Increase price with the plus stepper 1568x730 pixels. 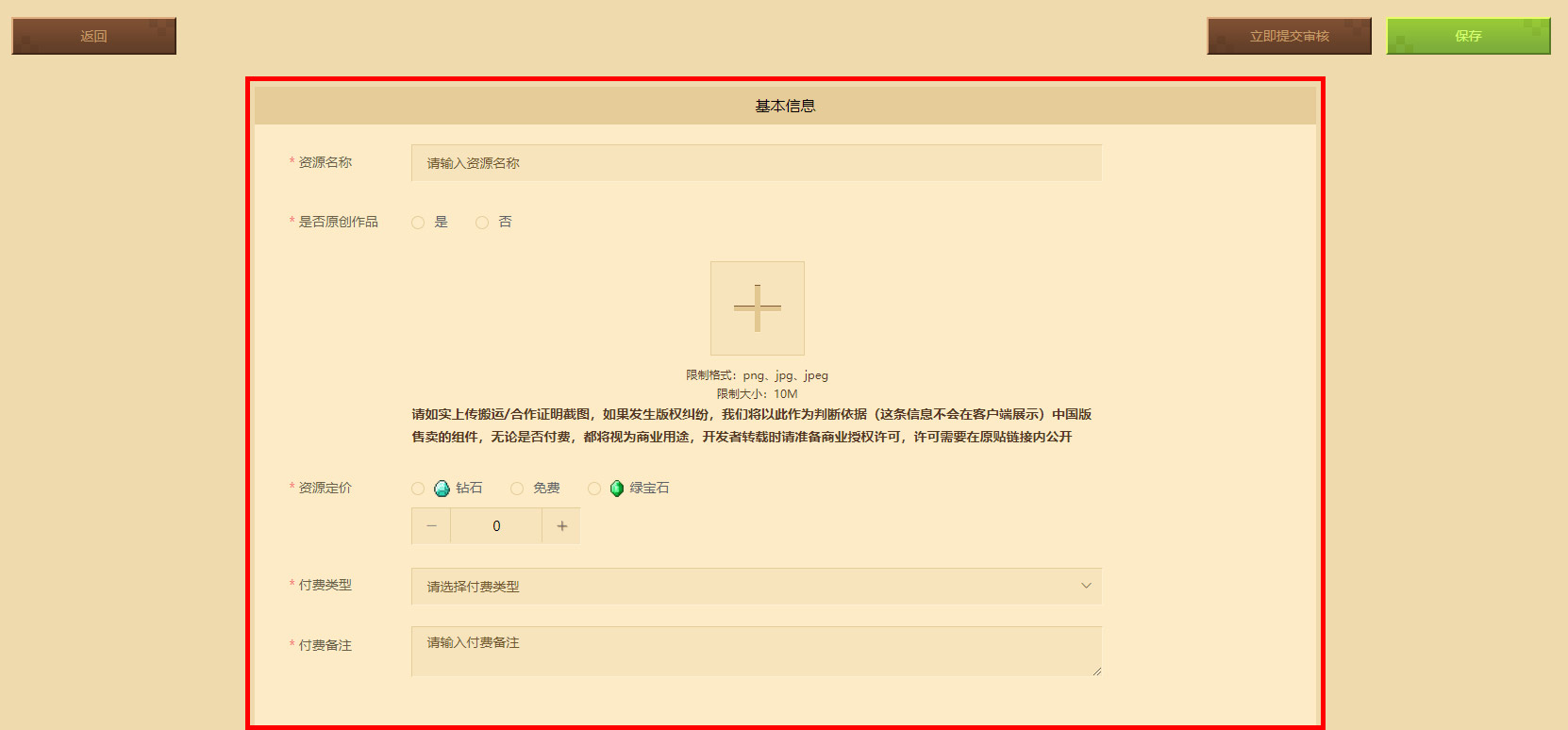click(x=561, y=526)
